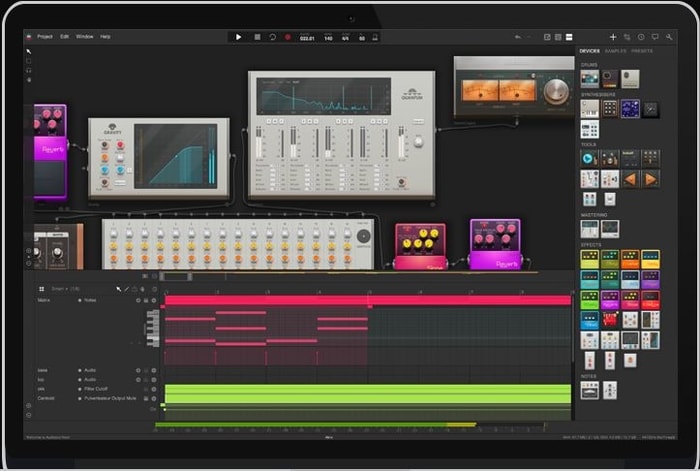Image resolution: width=700 pixels, height=471 pixels.
Task: Toggle the Notes dot on Matrix track
Action: point(80,300)
